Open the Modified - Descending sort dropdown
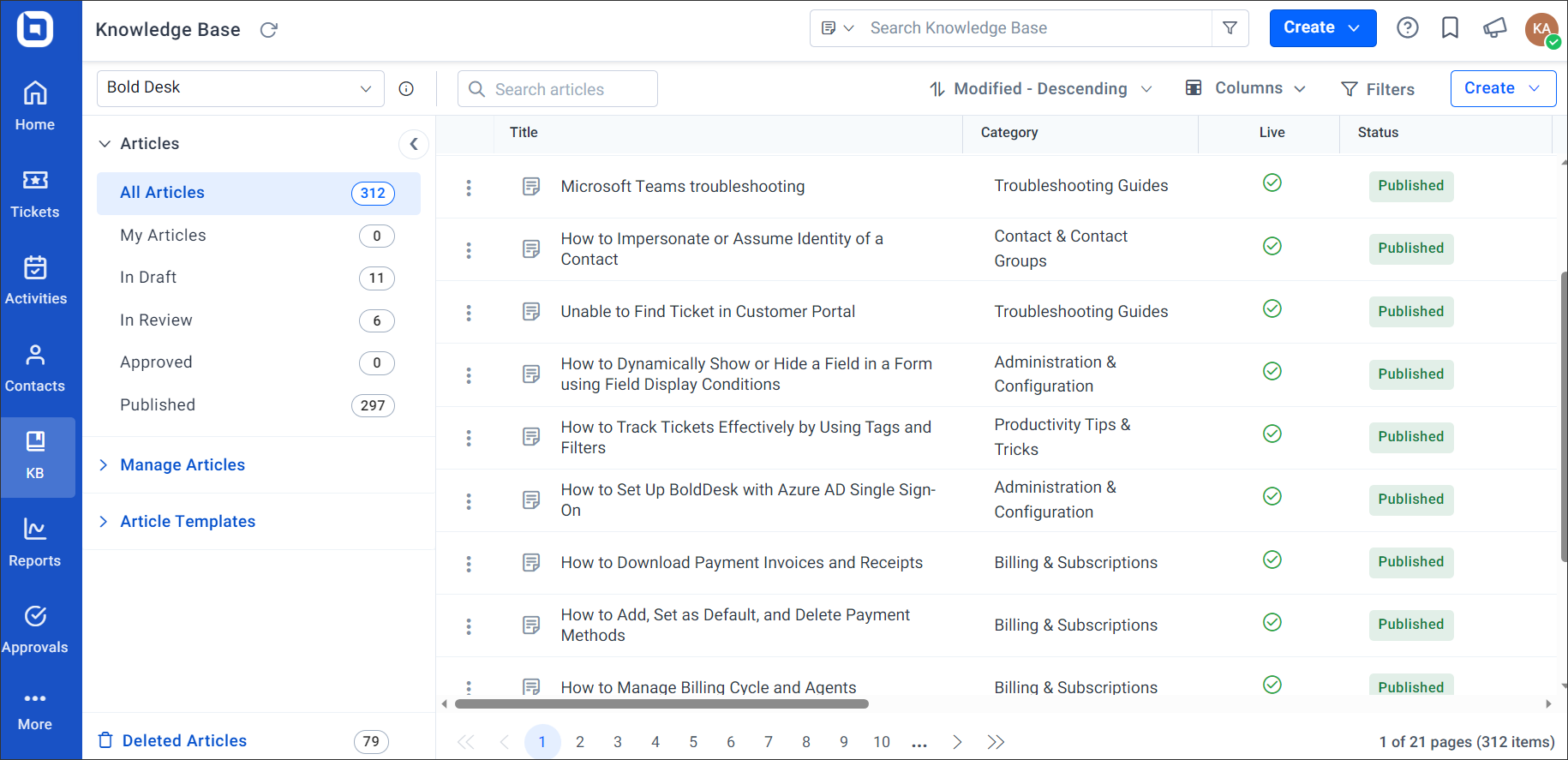Screen dimensions: 1568x760 tap(1041, 89)
